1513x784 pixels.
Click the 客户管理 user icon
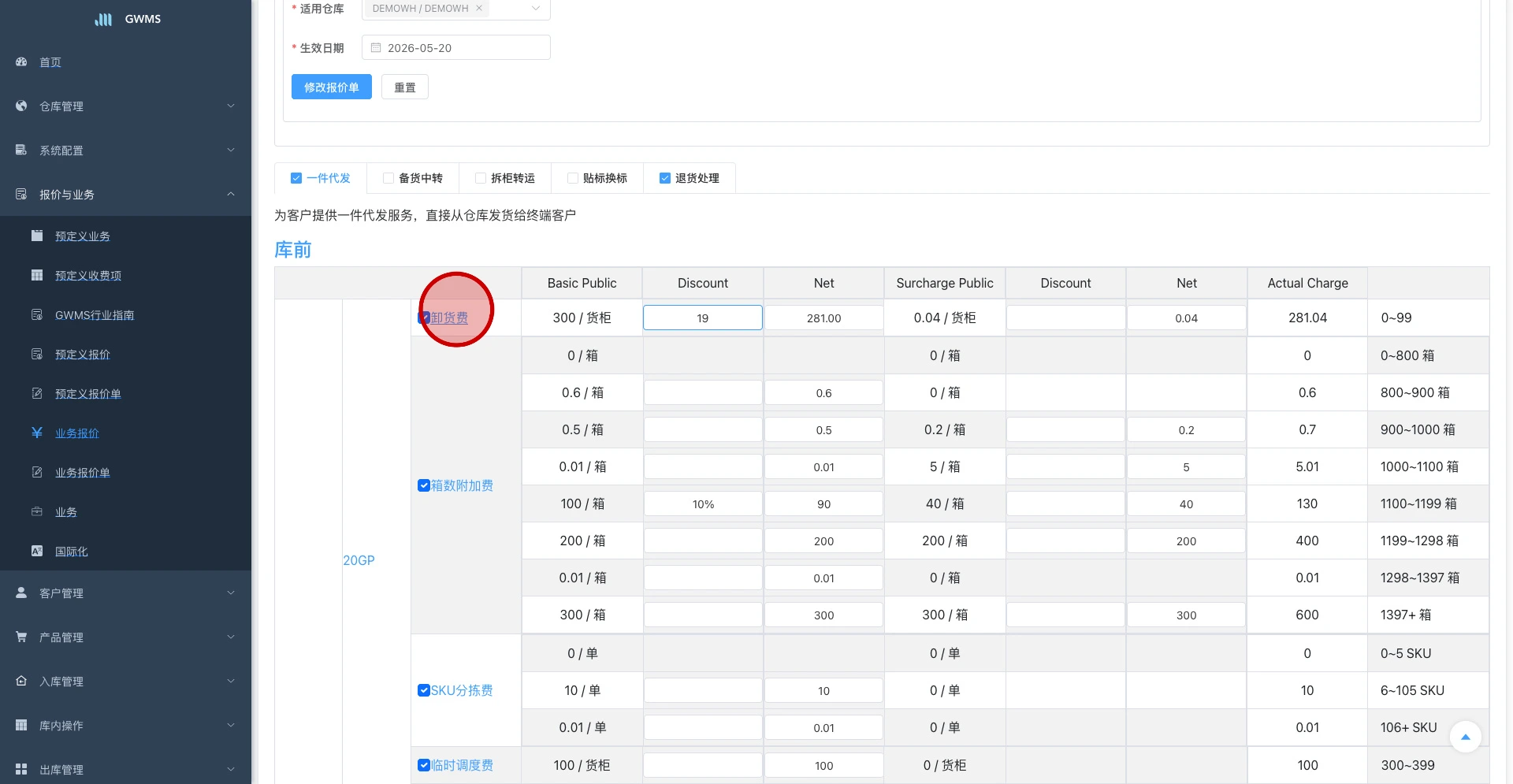click(21, 593)
